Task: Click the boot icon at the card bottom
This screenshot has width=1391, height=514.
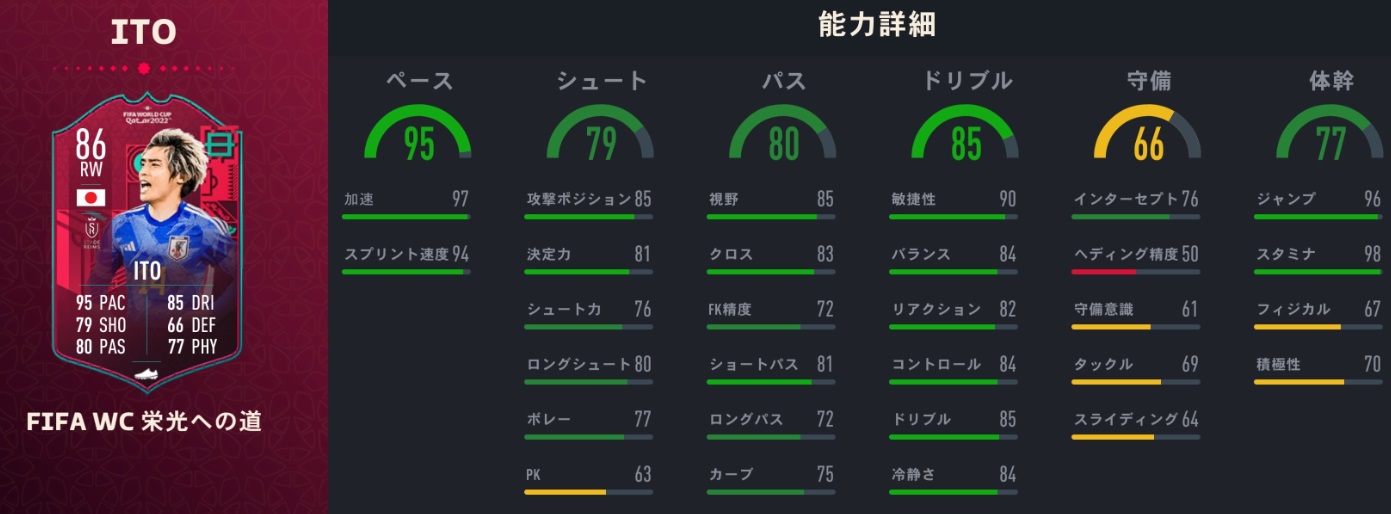Action: pyautogui.click(x=146, y=374)
